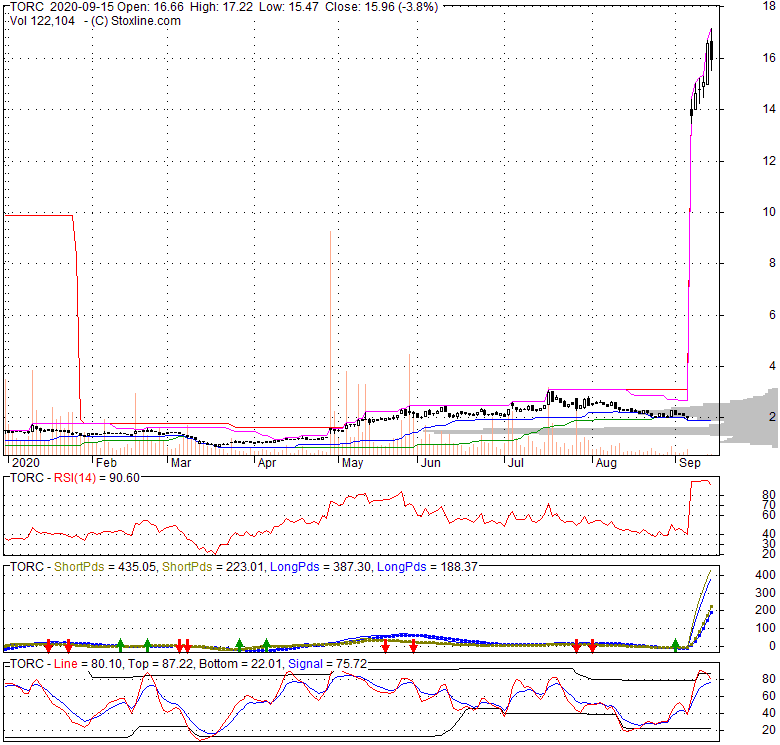The height and width of the screenshot is (745, 780).
Task: Click the '14' price axis label
Action: click(769, 109)
